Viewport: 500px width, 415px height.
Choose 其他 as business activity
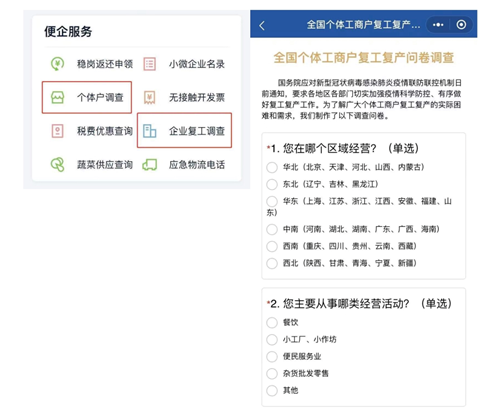click(272, 391)
